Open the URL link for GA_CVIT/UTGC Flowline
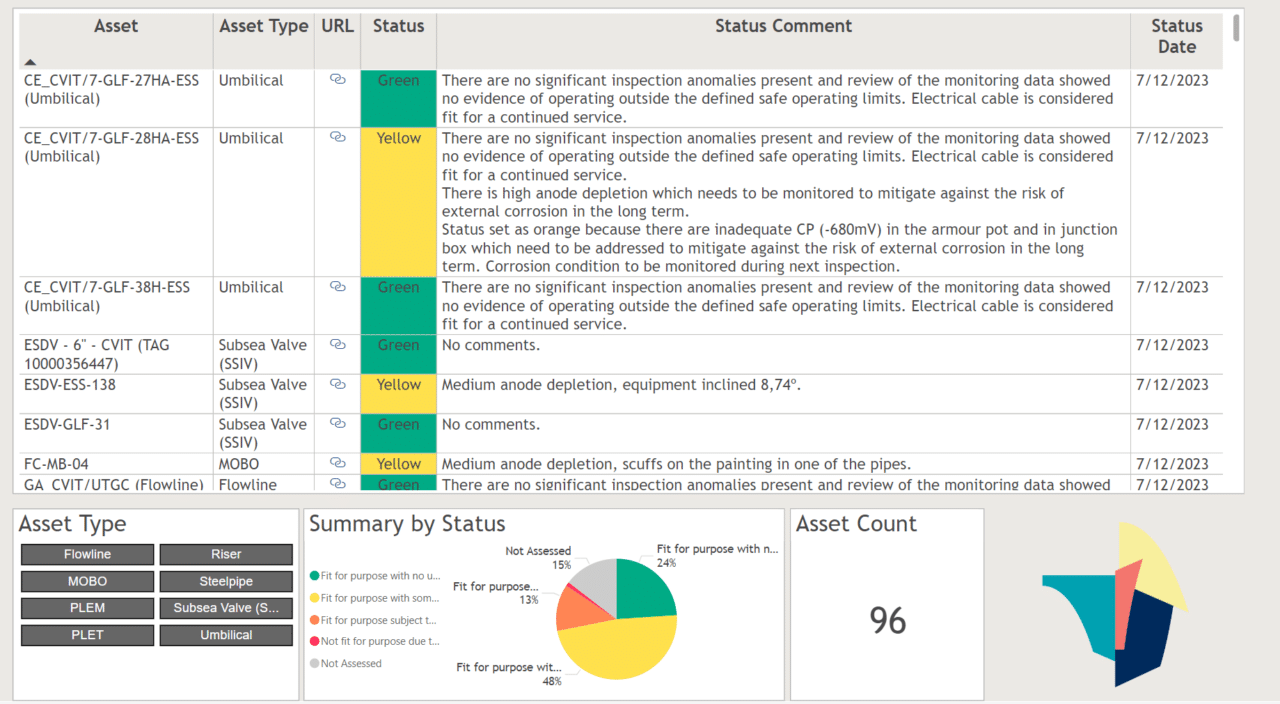 [x=337, y=481]
